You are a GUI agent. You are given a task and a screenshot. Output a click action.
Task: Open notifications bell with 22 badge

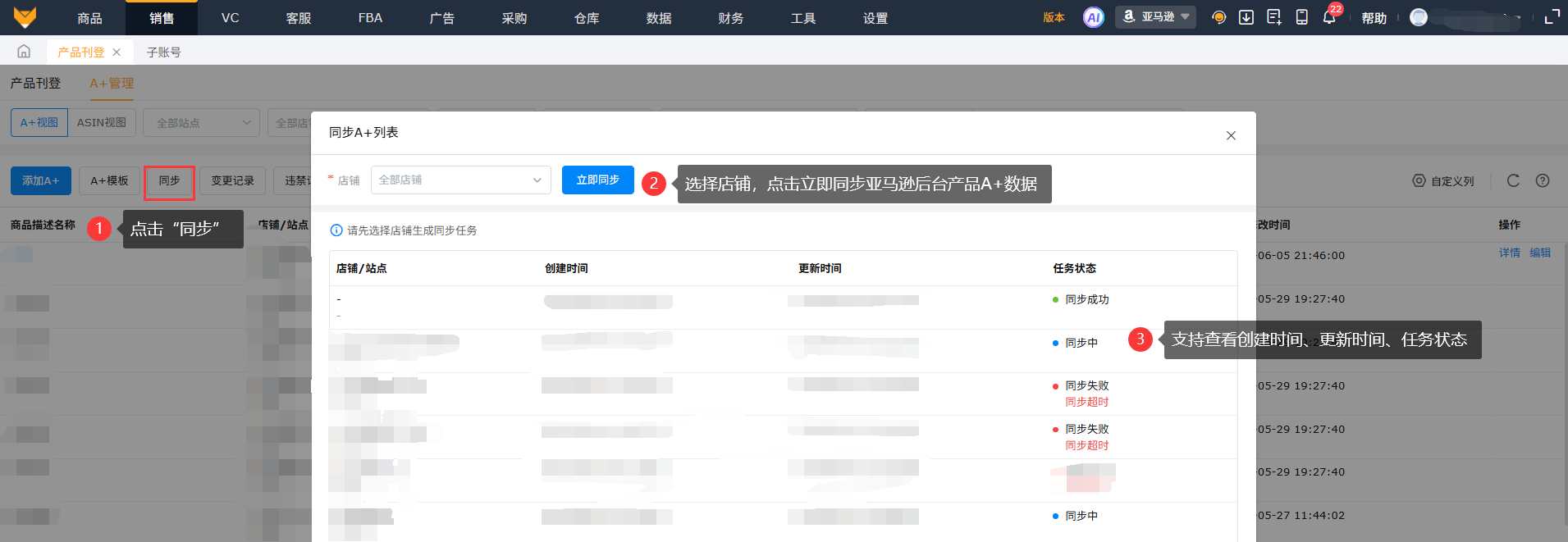tap(1330, 16)
